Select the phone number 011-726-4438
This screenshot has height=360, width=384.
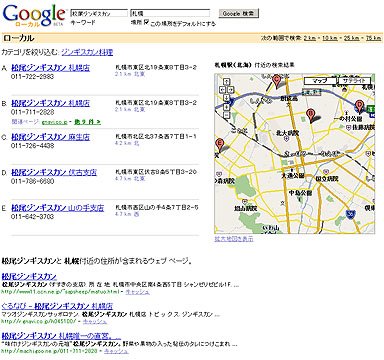pyautogui.click(x=32, y=146)
